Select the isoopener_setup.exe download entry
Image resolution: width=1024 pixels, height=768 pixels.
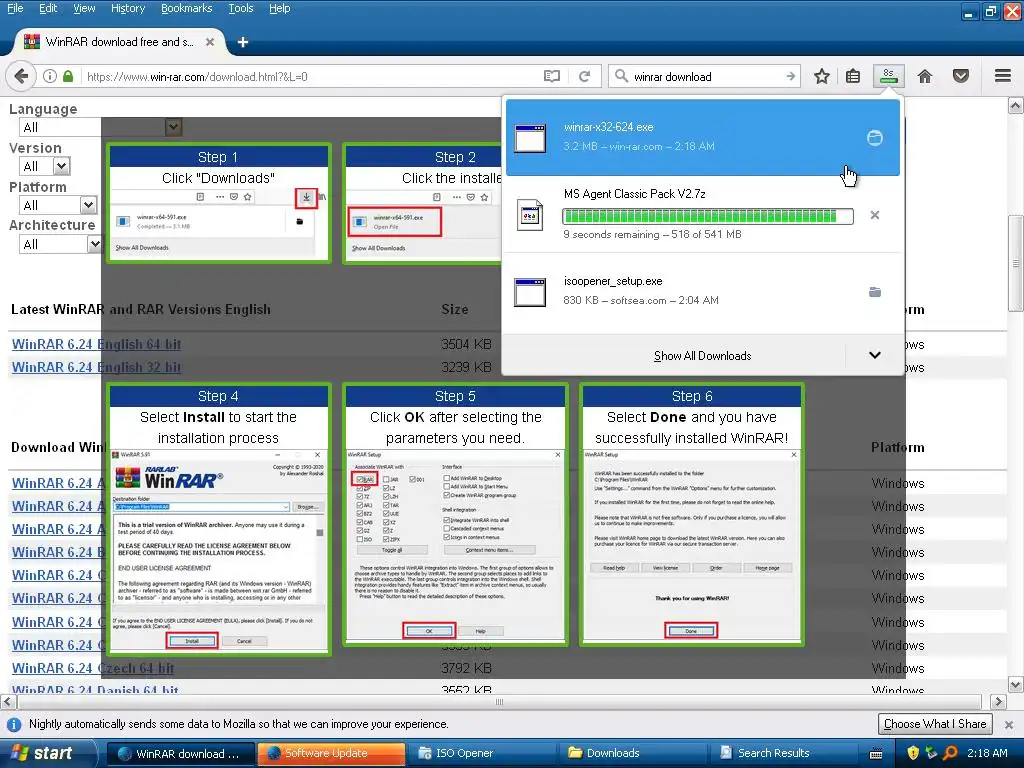click(x=703, y=292)
